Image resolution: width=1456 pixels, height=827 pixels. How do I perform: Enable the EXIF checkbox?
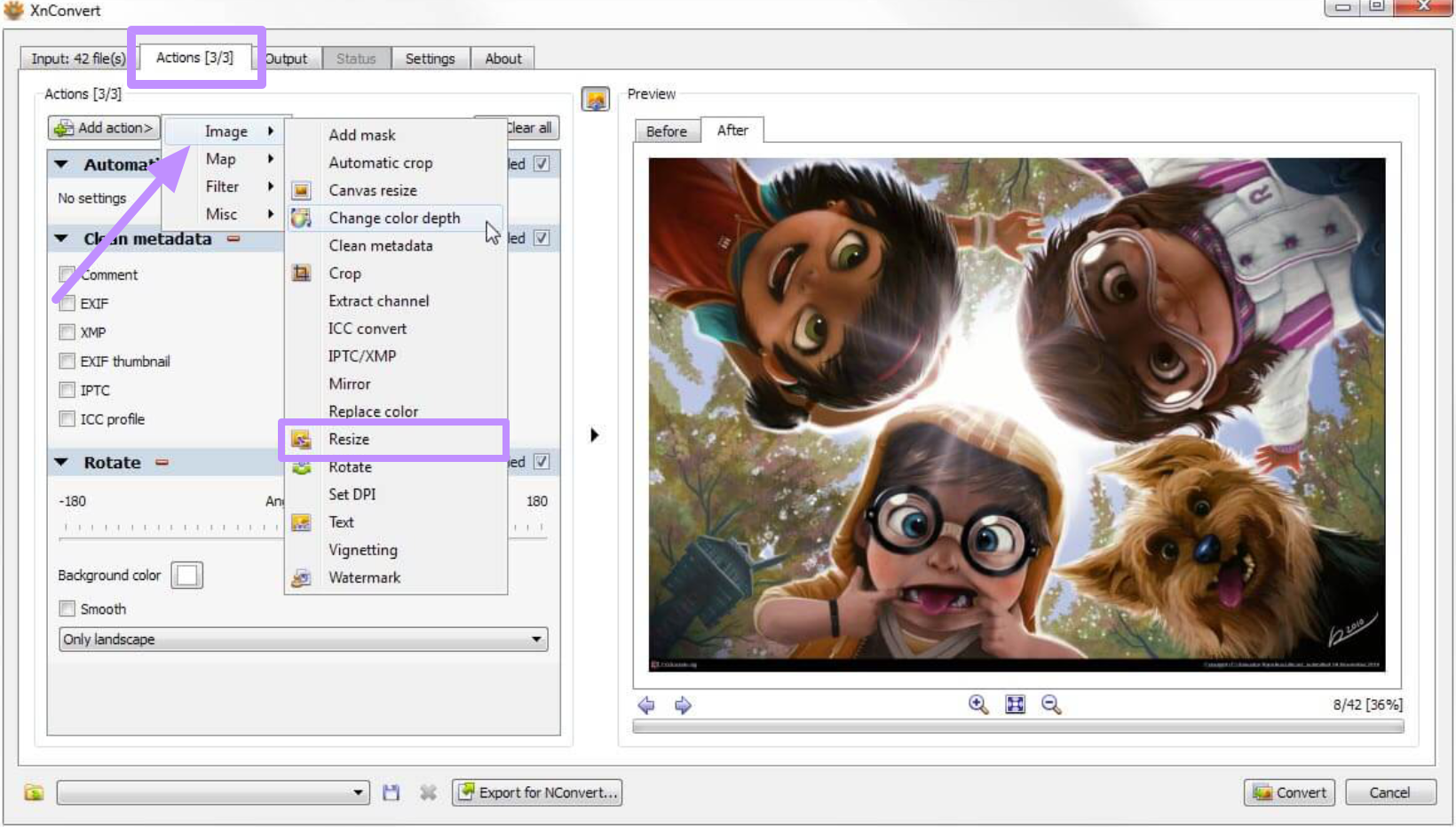67,303
